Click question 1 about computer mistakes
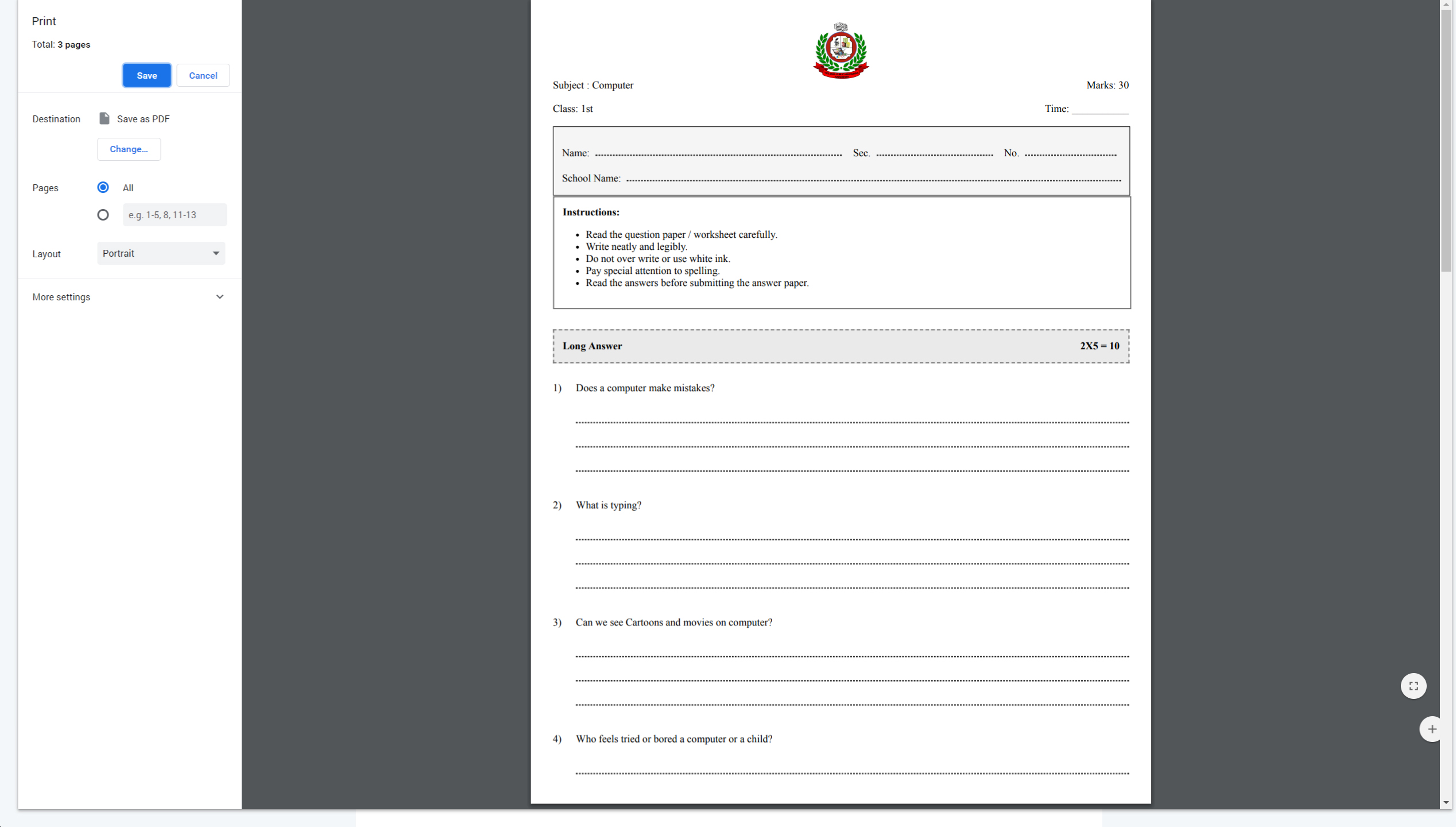1456x827 pixels. tap(645, 388)
